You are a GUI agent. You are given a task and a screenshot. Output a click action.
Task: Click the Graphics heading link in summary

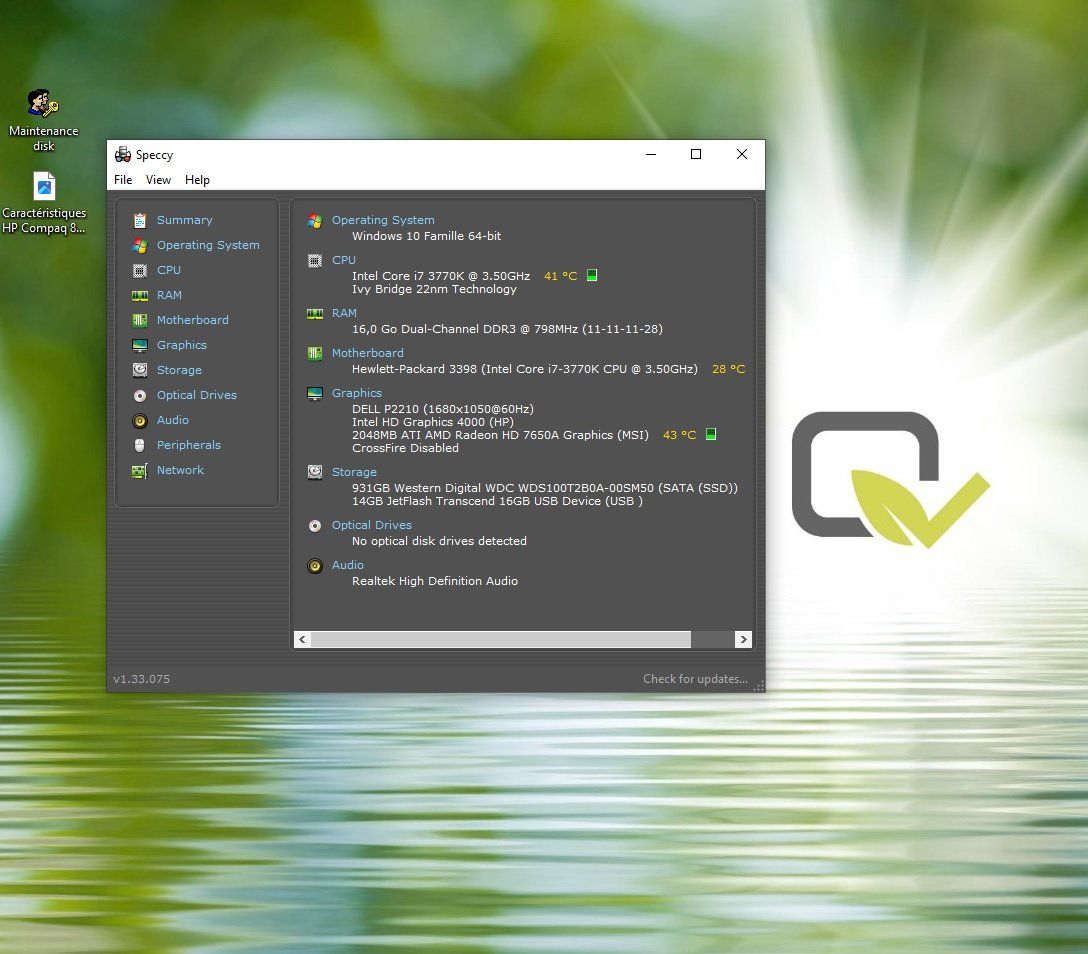357,393
